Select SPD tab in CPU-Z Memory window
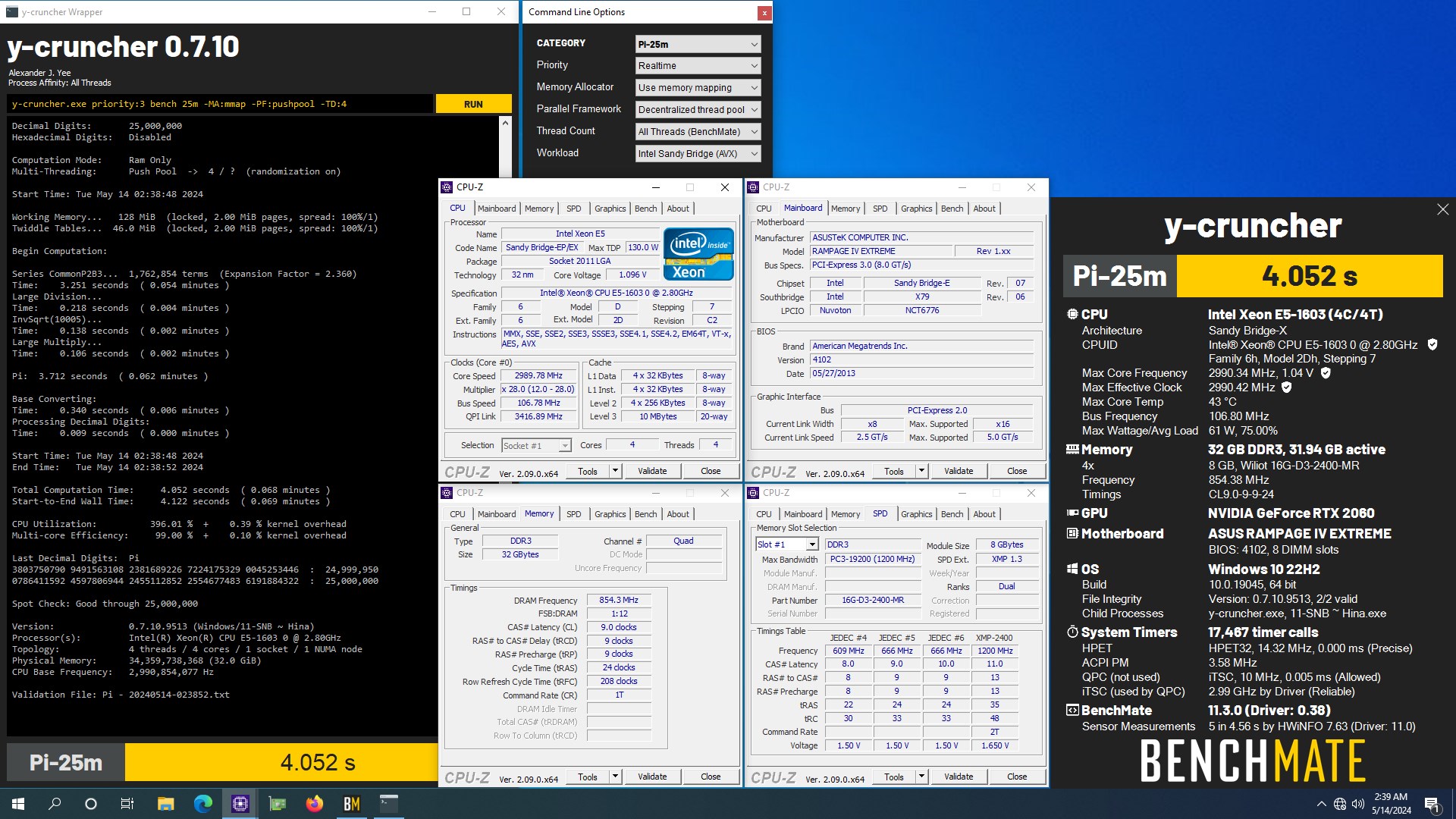Image resolution: width=1456 pixels, height=819 pixels. point(573,514)
